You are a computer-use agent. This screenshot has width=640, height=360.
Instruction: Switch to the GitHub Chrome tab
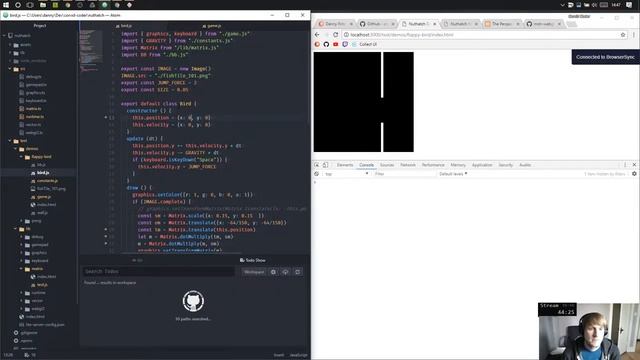[x=376, y=24]
